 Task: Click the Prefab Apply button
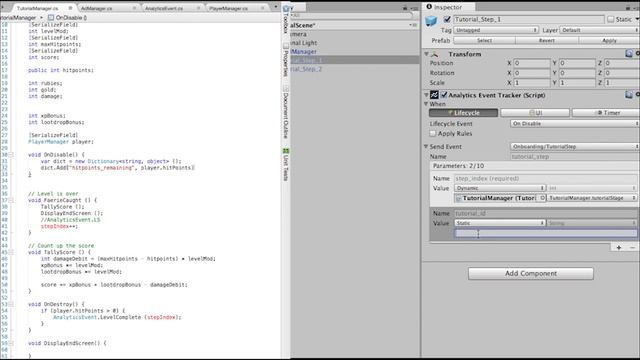609,40
